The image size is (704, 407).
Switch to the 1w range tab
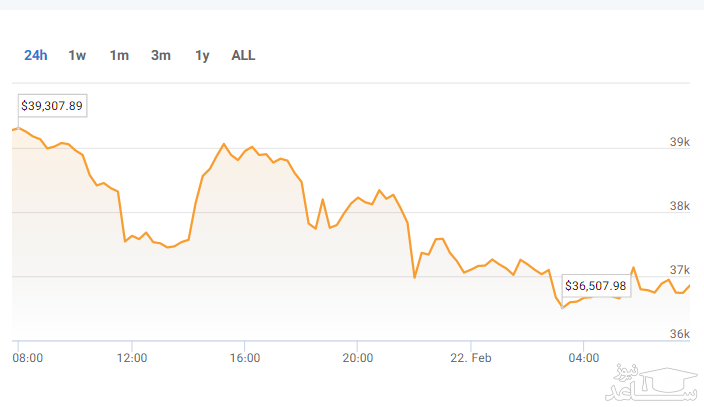[x=77, y=55]
